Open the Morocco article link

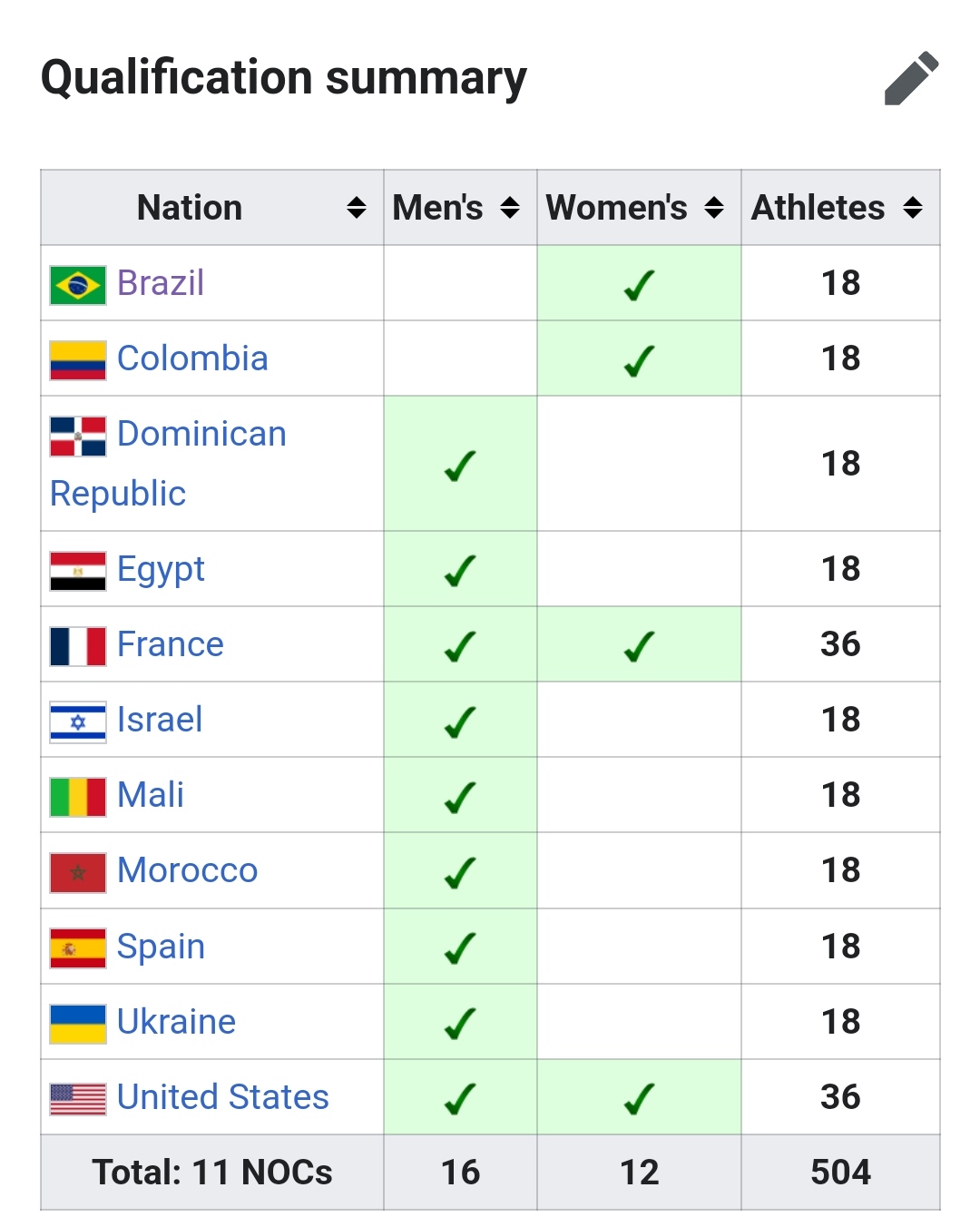[188, 870]
